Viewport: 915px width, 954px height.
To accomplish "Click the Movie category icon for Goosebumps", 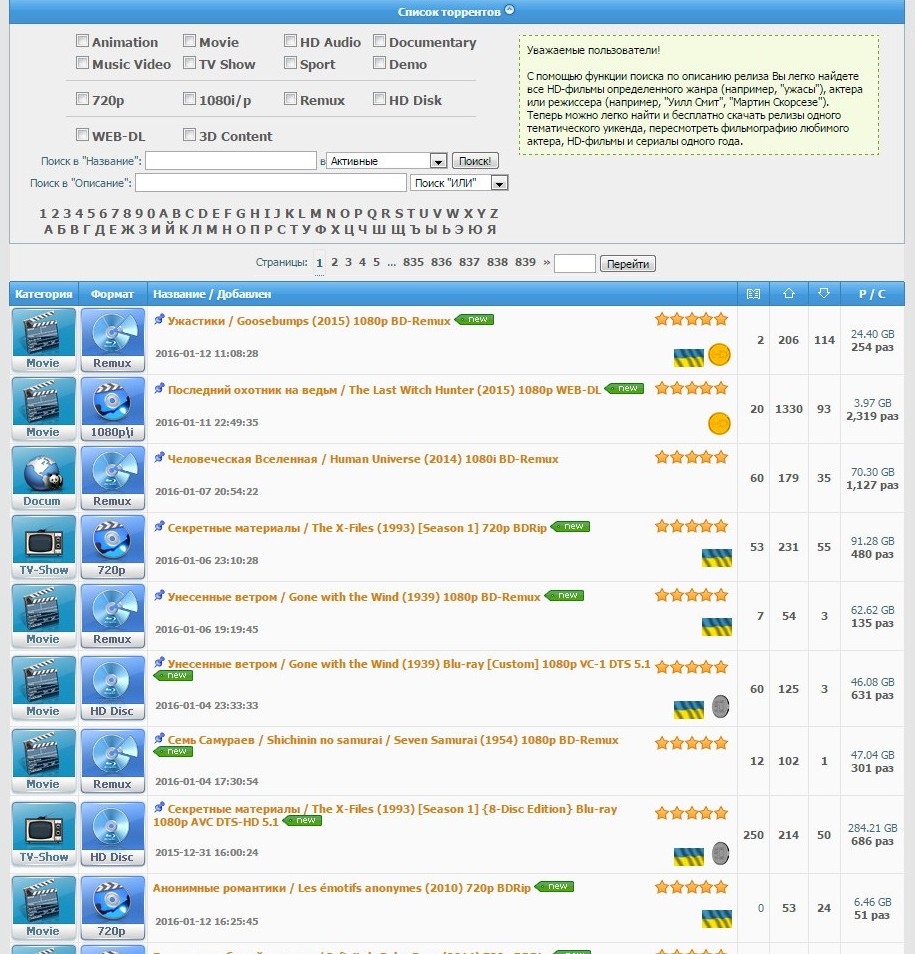I will pyautogui.click(x=43, y=339).
